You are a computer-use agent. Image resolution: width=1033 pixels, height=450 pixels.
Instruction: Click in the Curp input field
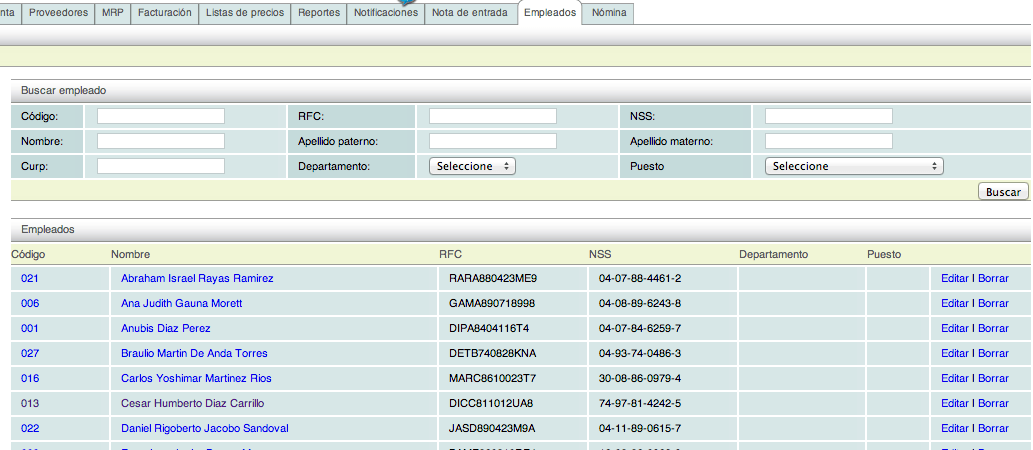coord(161,166)
